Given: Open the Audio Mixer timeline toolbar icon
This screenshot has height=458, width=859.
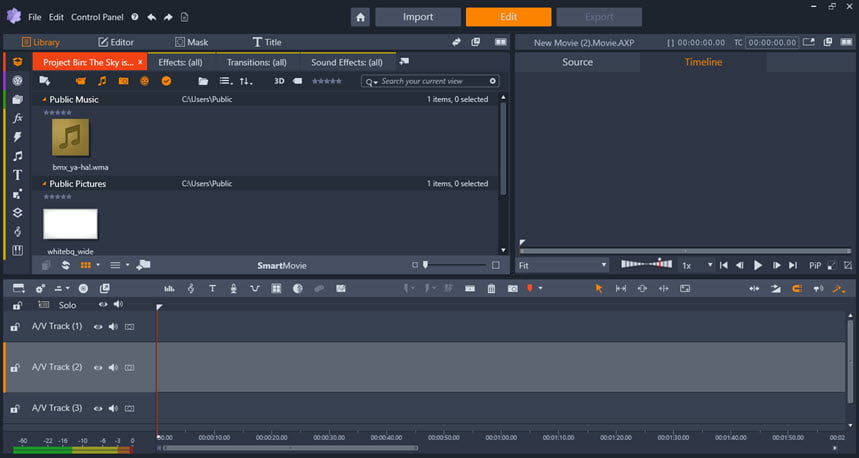Looking at the screenshot, I should 169,289.
